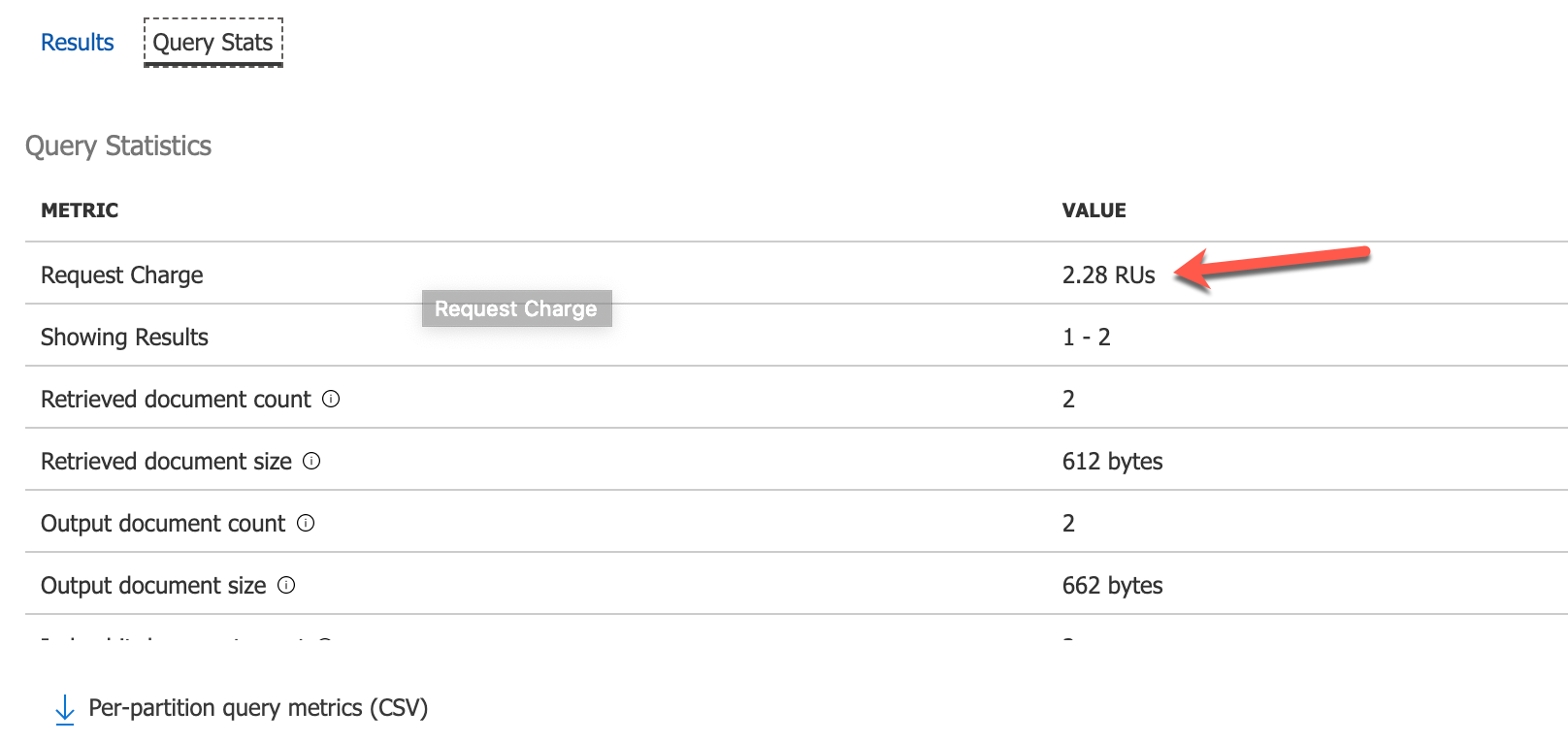Select the Output document count label
This screenshot has width=1568, height=743.
[163, 524]
